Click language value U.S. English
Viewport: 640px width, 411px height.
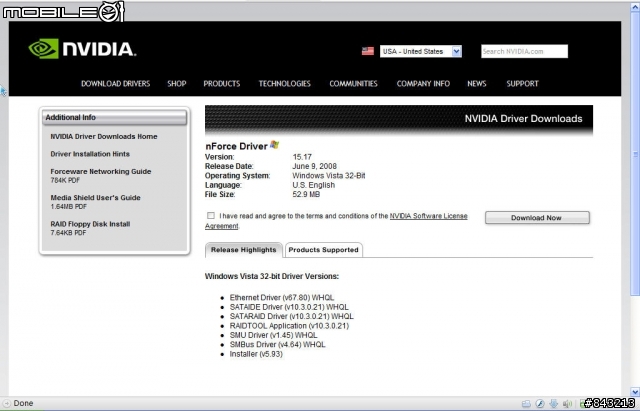313,185
